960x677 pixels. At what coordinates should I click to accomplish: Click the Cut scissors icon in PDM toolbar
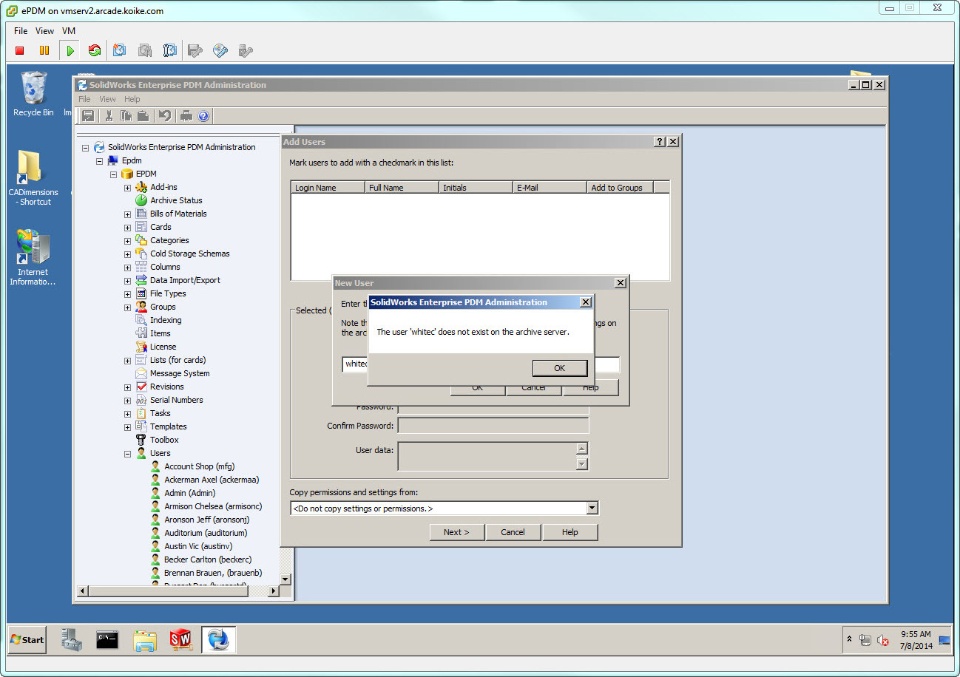(109, 116)
